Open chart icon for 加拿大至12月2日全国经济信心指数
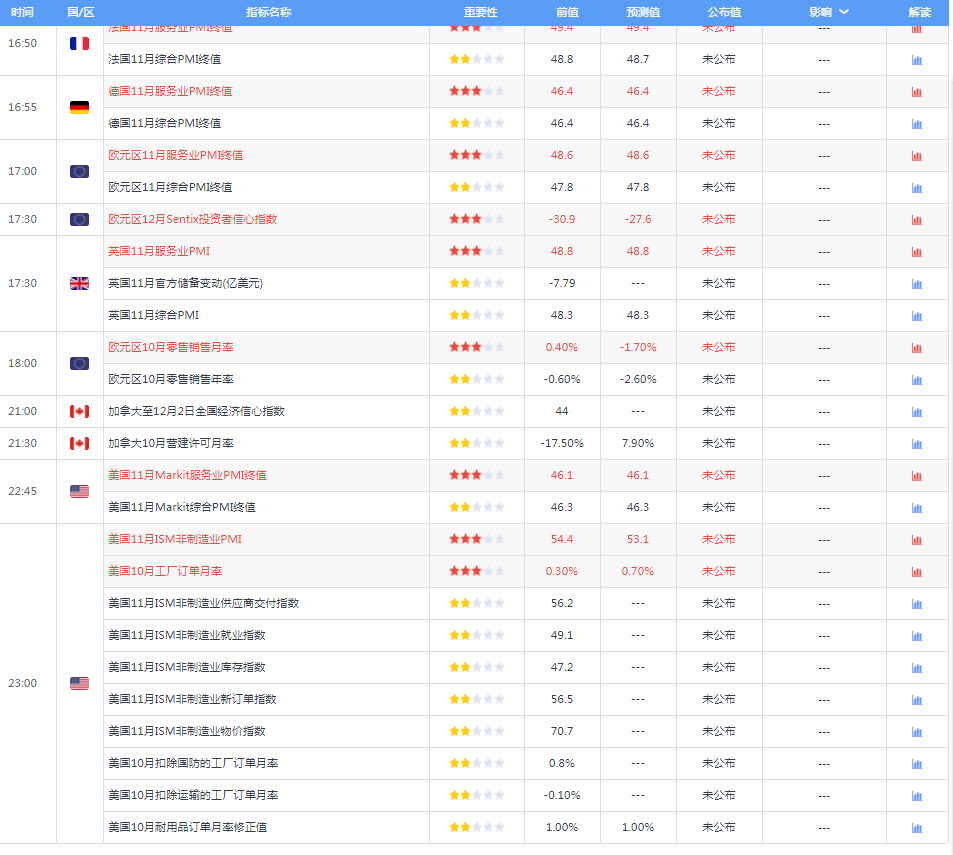This screenshot has height=855, width=953. tap(917, 411)
